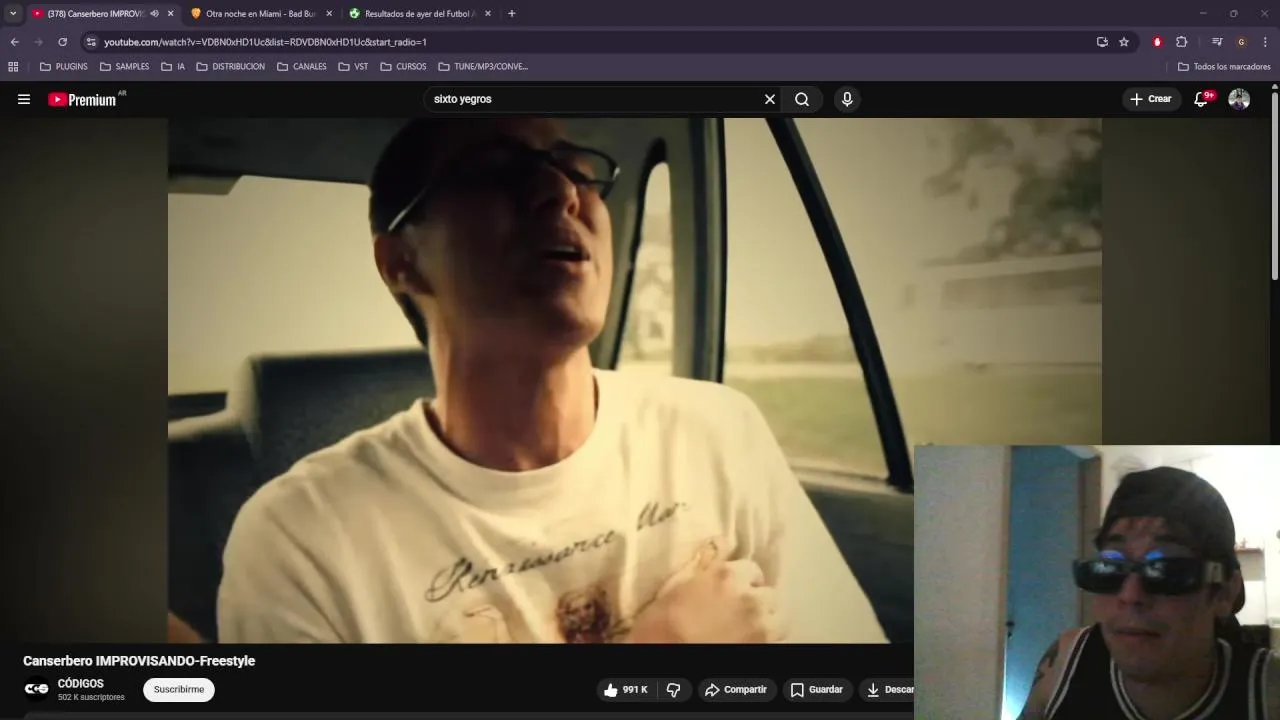Clear the search text 'sixto yegros'
The image size is (1280, 720).
[770, 99]
